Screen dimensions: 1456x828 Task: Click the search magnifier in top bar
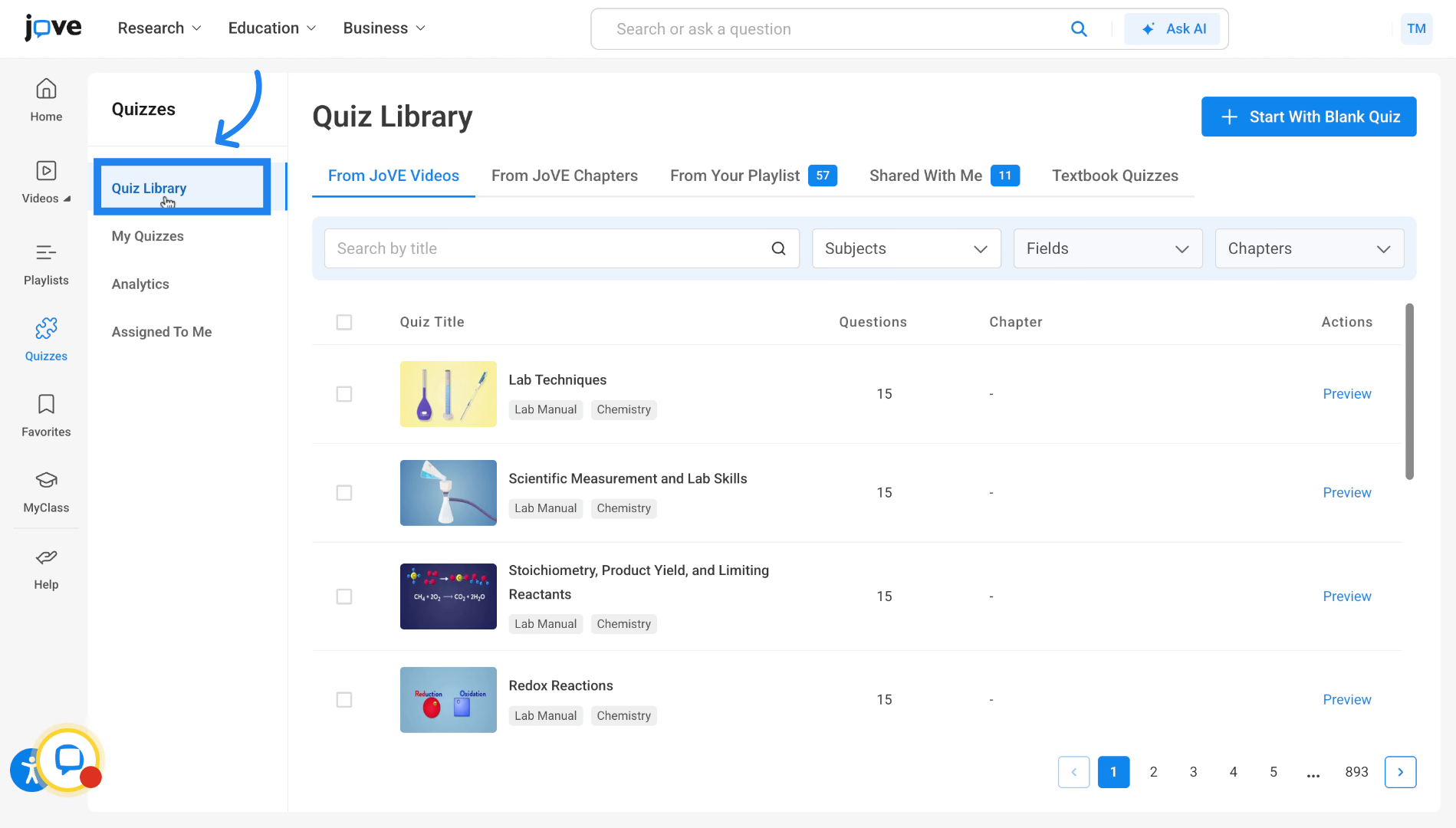1079,28
